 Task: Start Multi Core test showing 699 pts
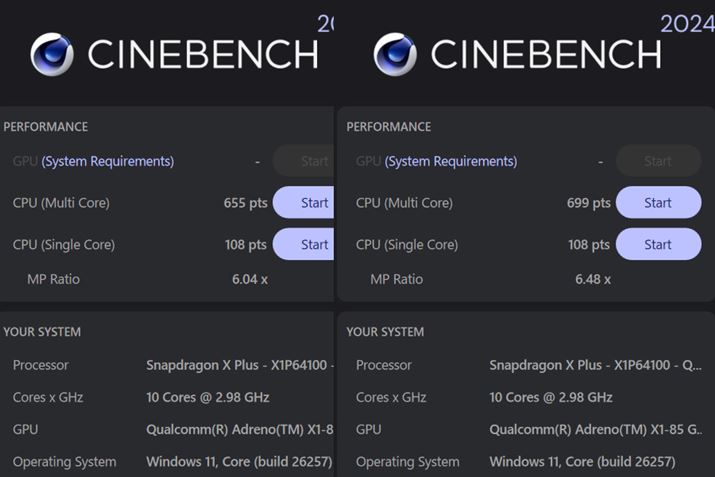click(657, 203)
